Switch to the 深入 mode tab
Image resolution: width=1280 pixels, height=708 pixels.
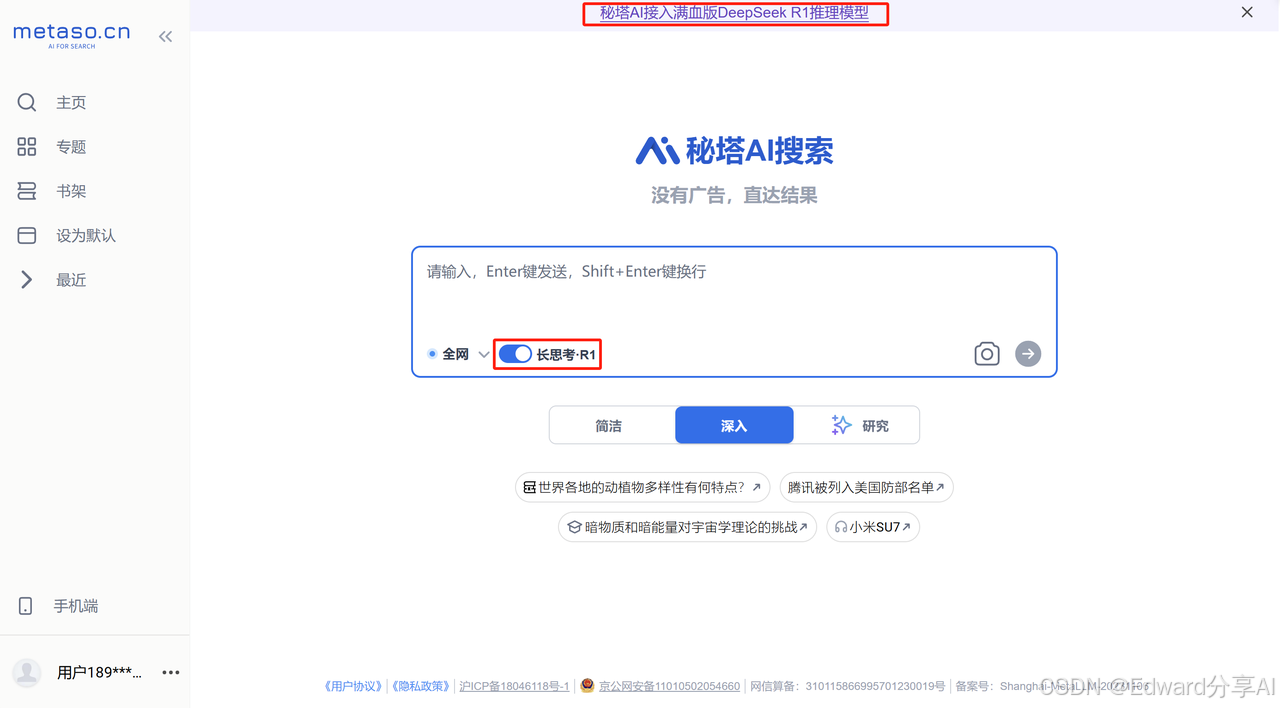[734, 425]
